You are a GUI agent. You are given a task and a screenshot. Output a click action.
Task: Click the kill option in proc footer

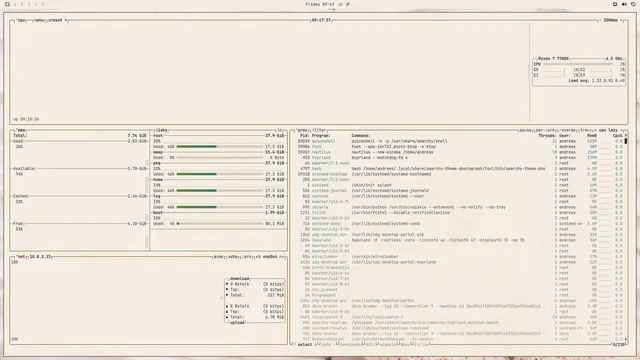point(370,345)
